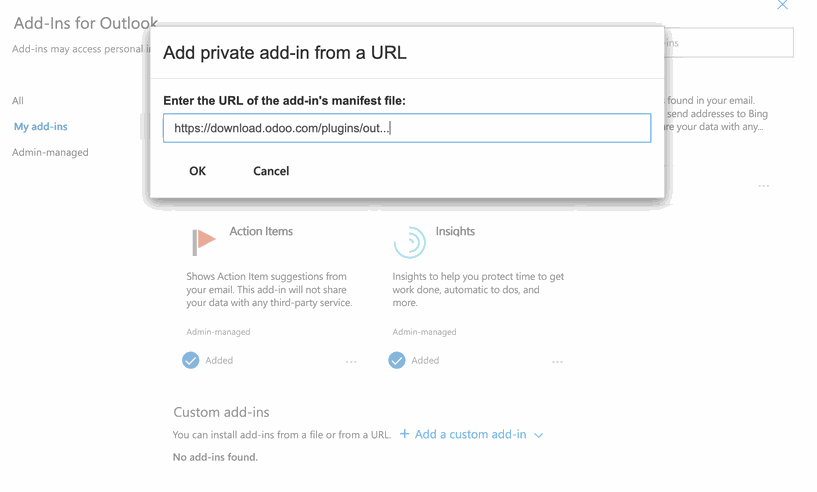The image size is (817, 492).
Task: Select the My add-ins category
Action: [x=41, y=127]
